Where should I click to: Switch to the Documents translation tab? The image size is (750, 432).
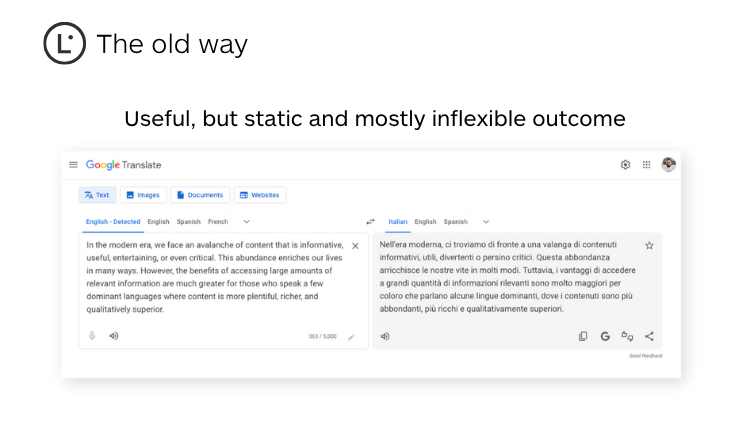click(x=200, y=195)
